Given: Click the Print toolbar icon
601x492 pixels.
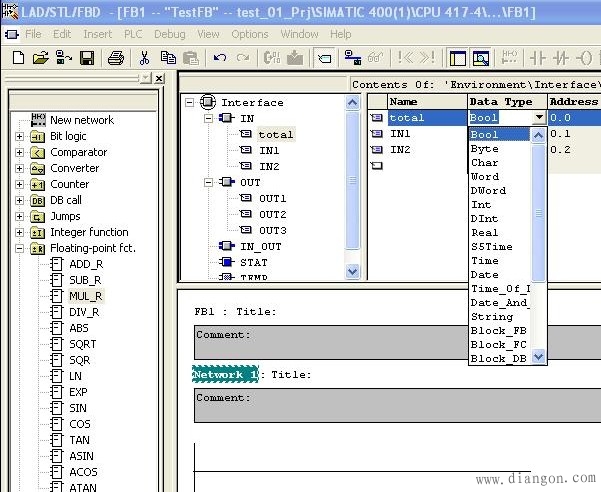Looking at the screenshot, I should (x=115, y=58).
